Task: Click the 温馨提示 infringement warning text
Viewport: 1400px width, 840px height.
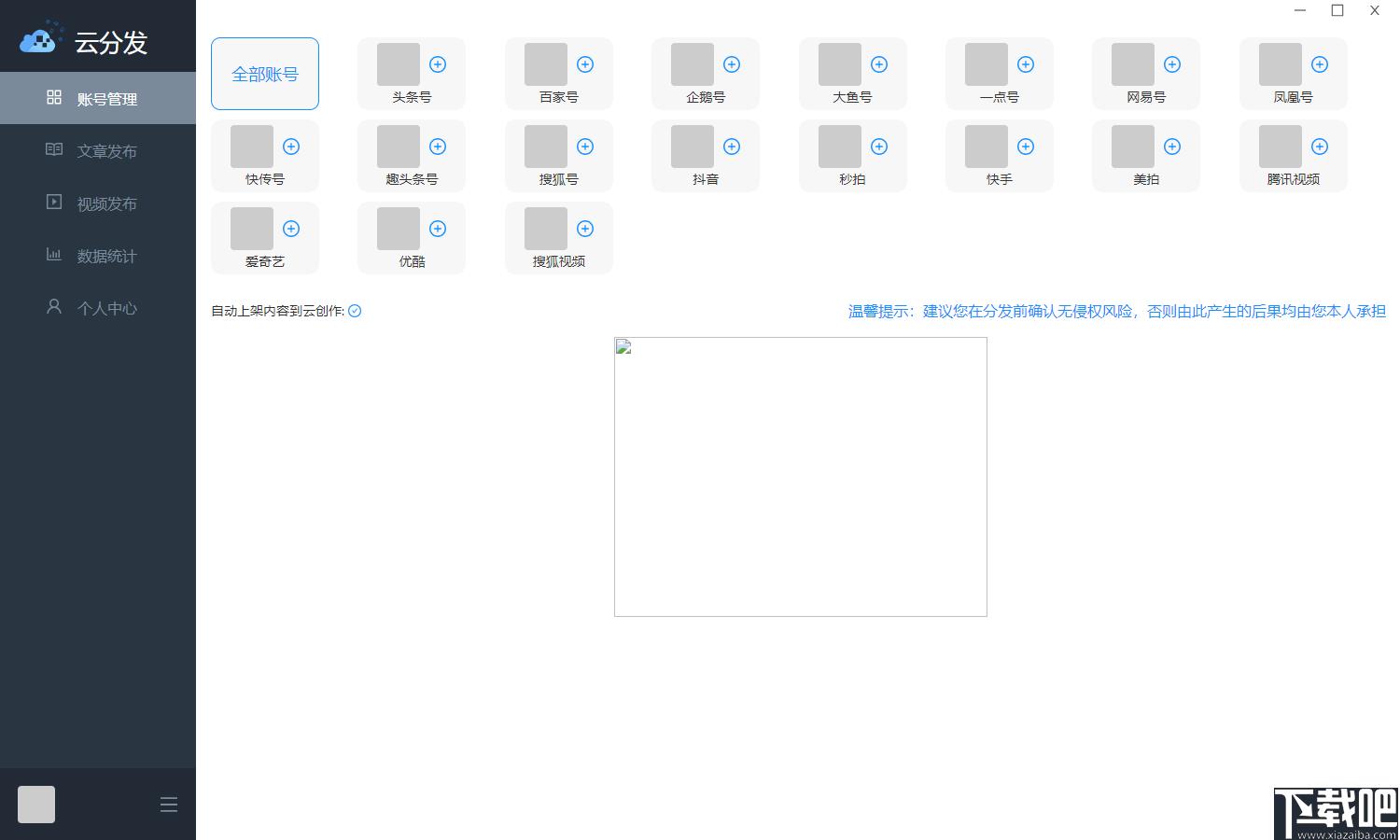Action: coord(1116,311)
